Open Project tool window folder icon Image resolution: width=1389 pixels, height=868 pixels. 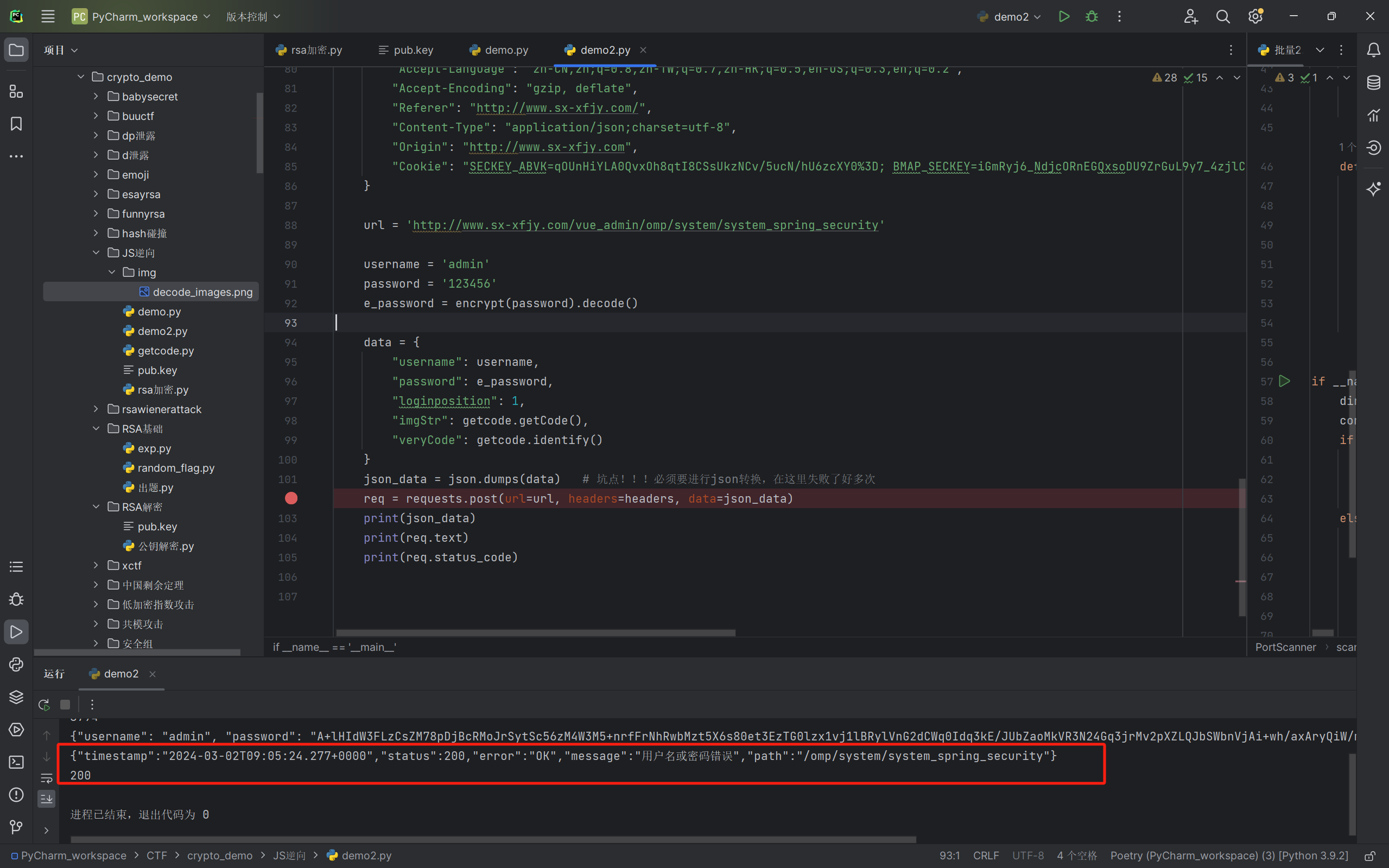(16, 50)
